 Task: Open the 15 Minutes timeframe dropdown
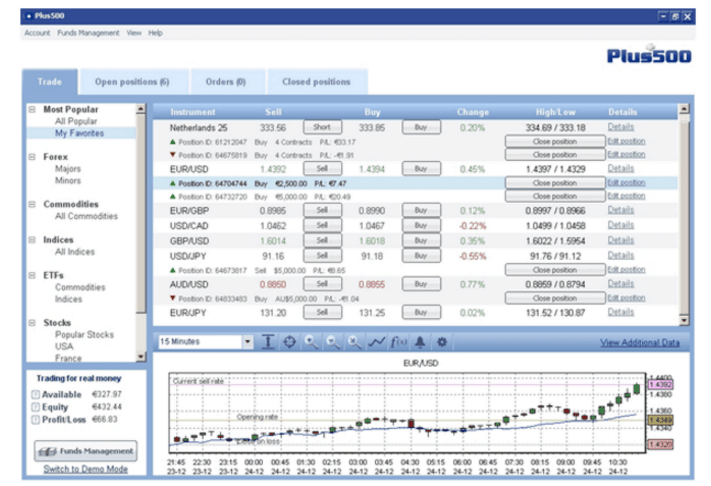tap(248, 342)
